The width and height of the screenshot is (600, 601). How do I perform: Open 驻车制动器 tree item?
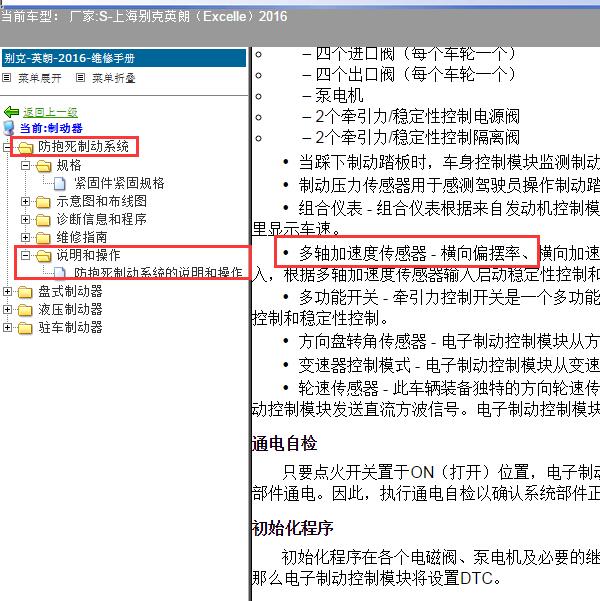click(70, 327)
